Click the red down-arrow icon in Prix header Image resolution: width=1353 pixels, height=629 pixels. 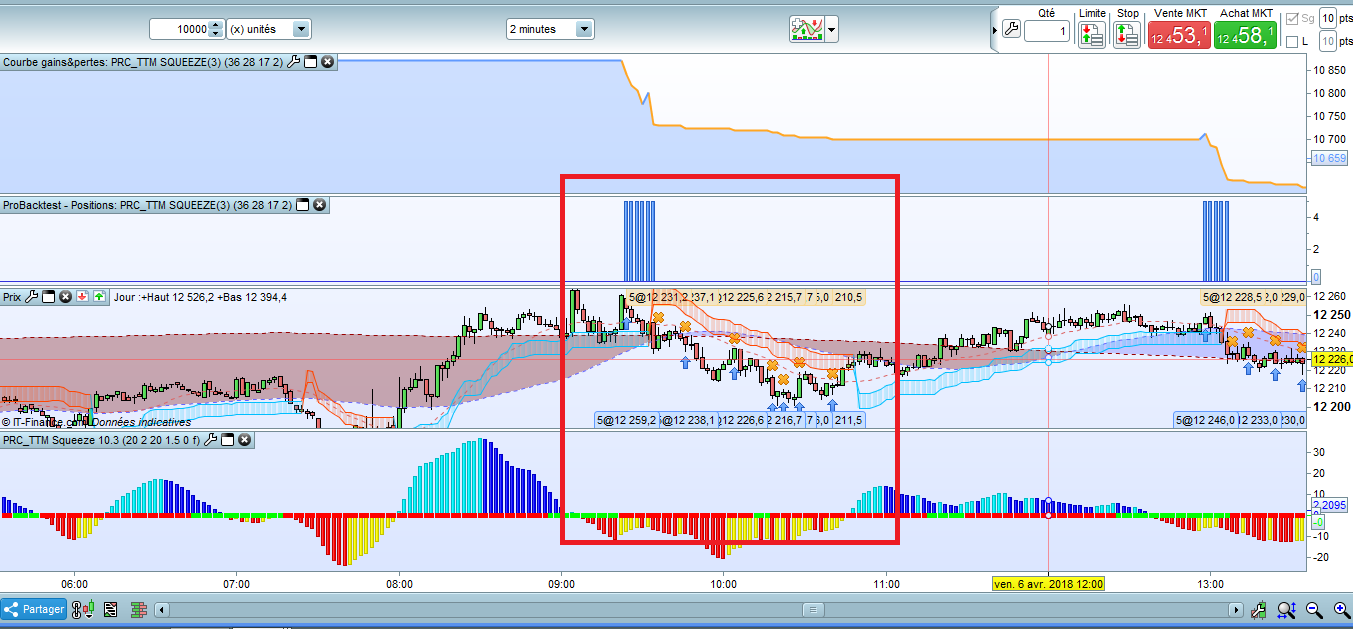click(82, 296)
